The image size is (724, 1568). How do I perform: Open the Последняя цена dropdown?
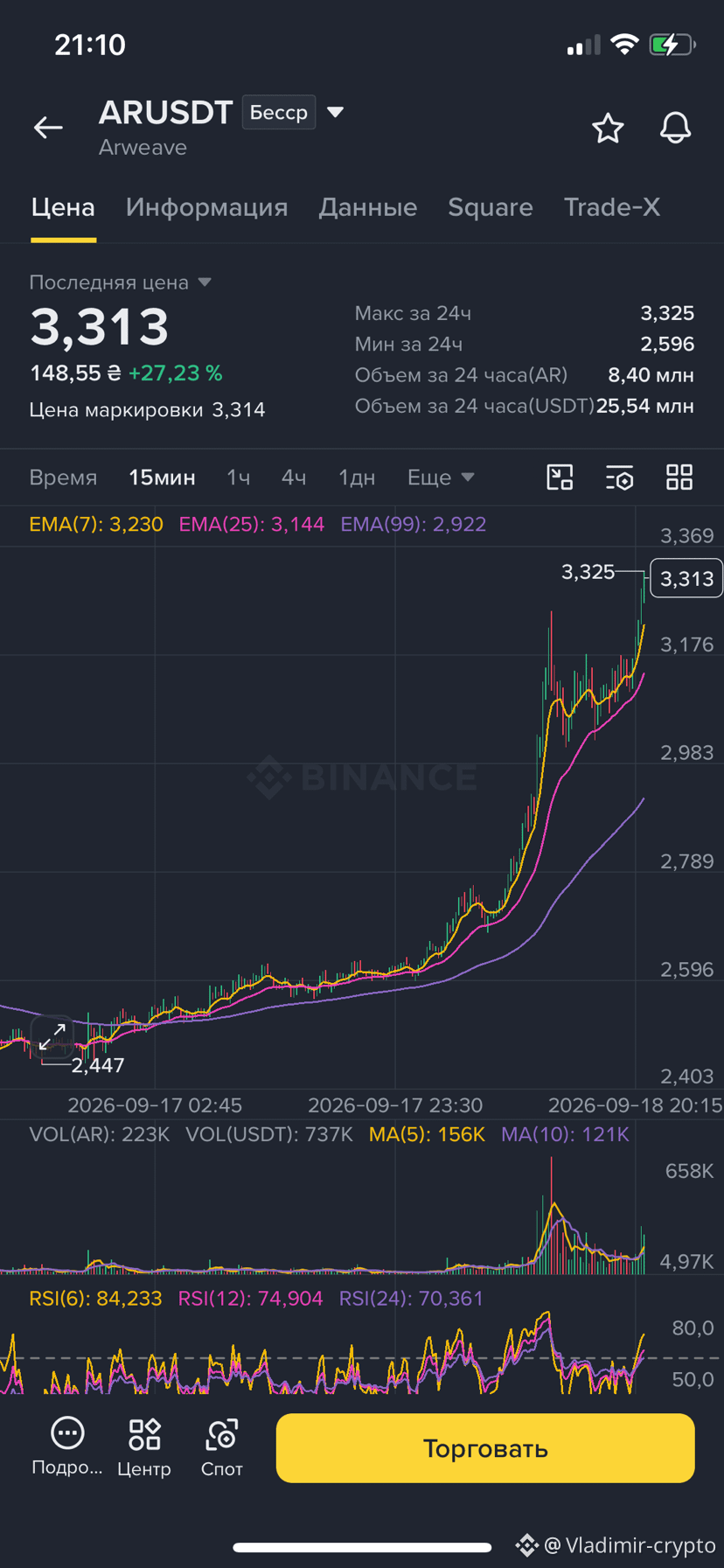tap(121, 282)
